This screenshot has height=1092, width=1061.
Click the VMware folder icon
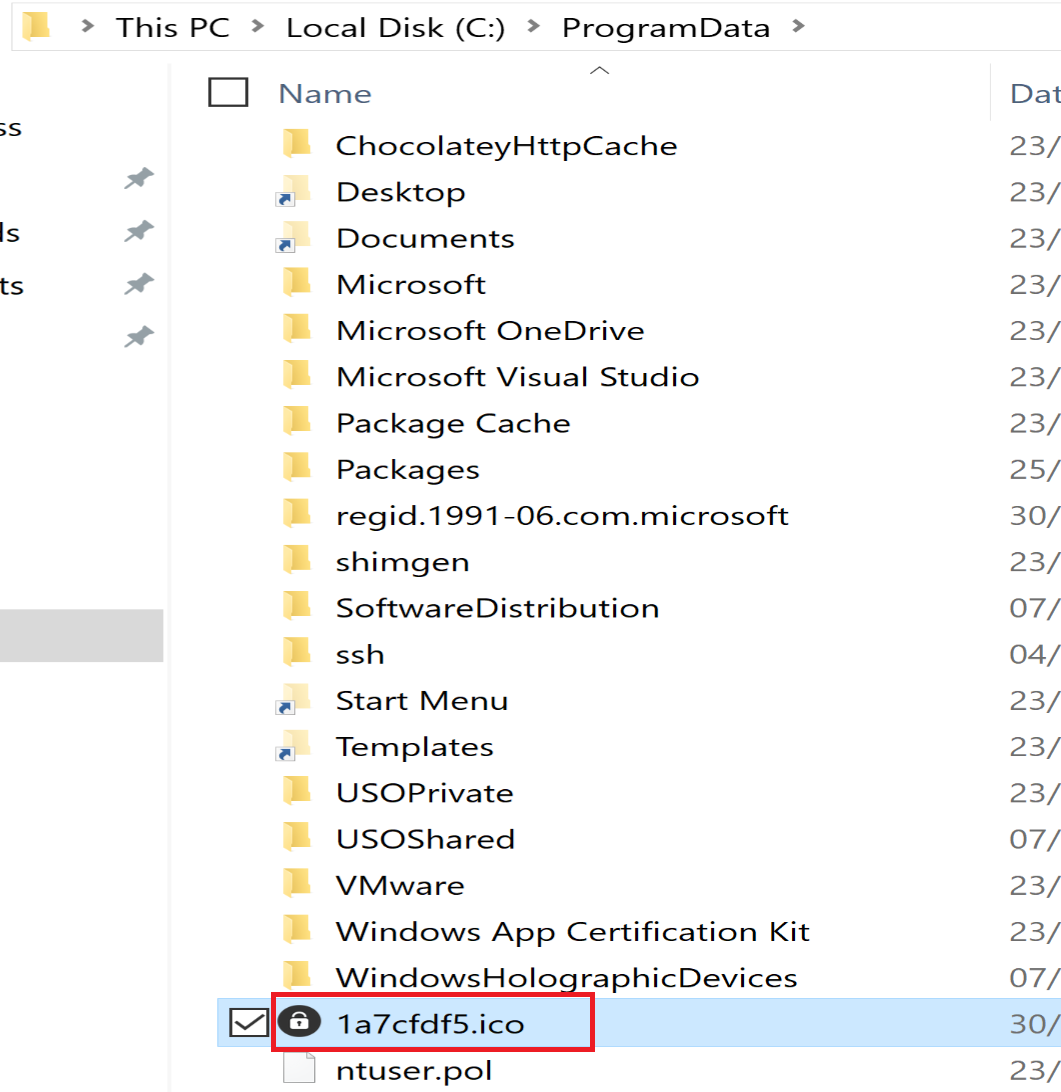[x=297, y=884]
